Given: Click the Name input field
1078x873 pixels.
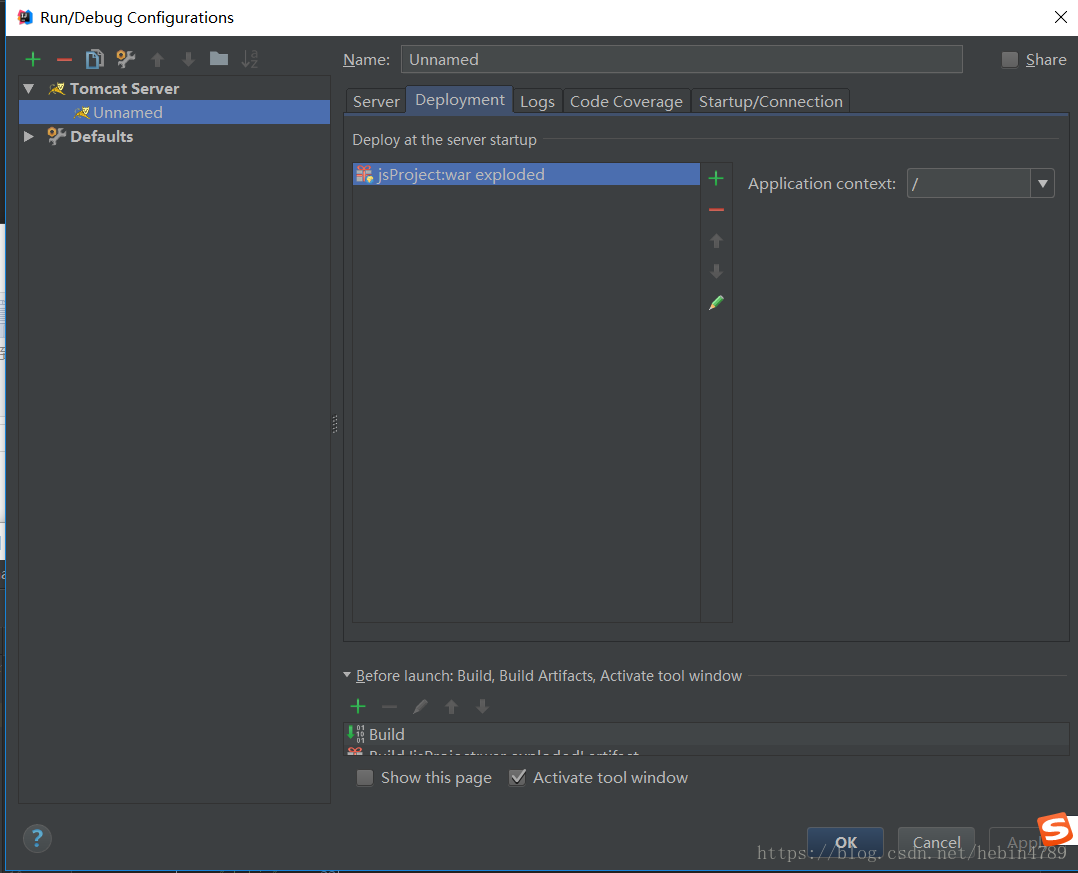Looking at the screenshot, I should pos(681,59).
